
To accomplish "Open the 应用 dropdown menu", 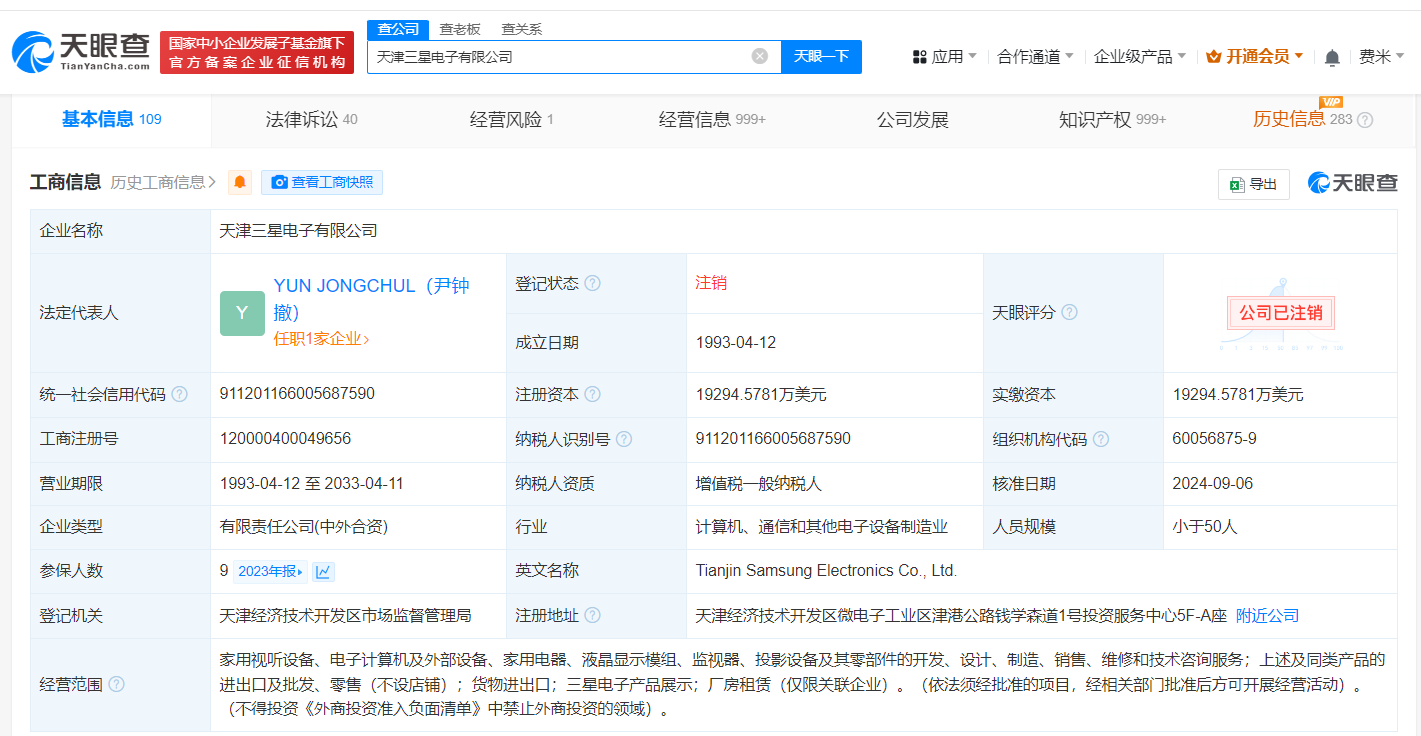I will [944, 57].
